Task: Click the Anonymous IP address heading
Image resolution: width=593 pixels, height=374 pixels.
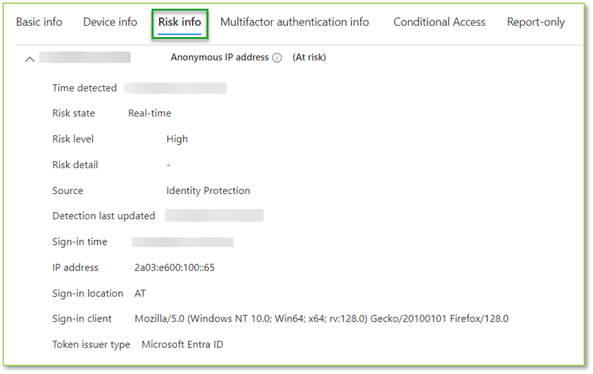Action: [219, 57]
